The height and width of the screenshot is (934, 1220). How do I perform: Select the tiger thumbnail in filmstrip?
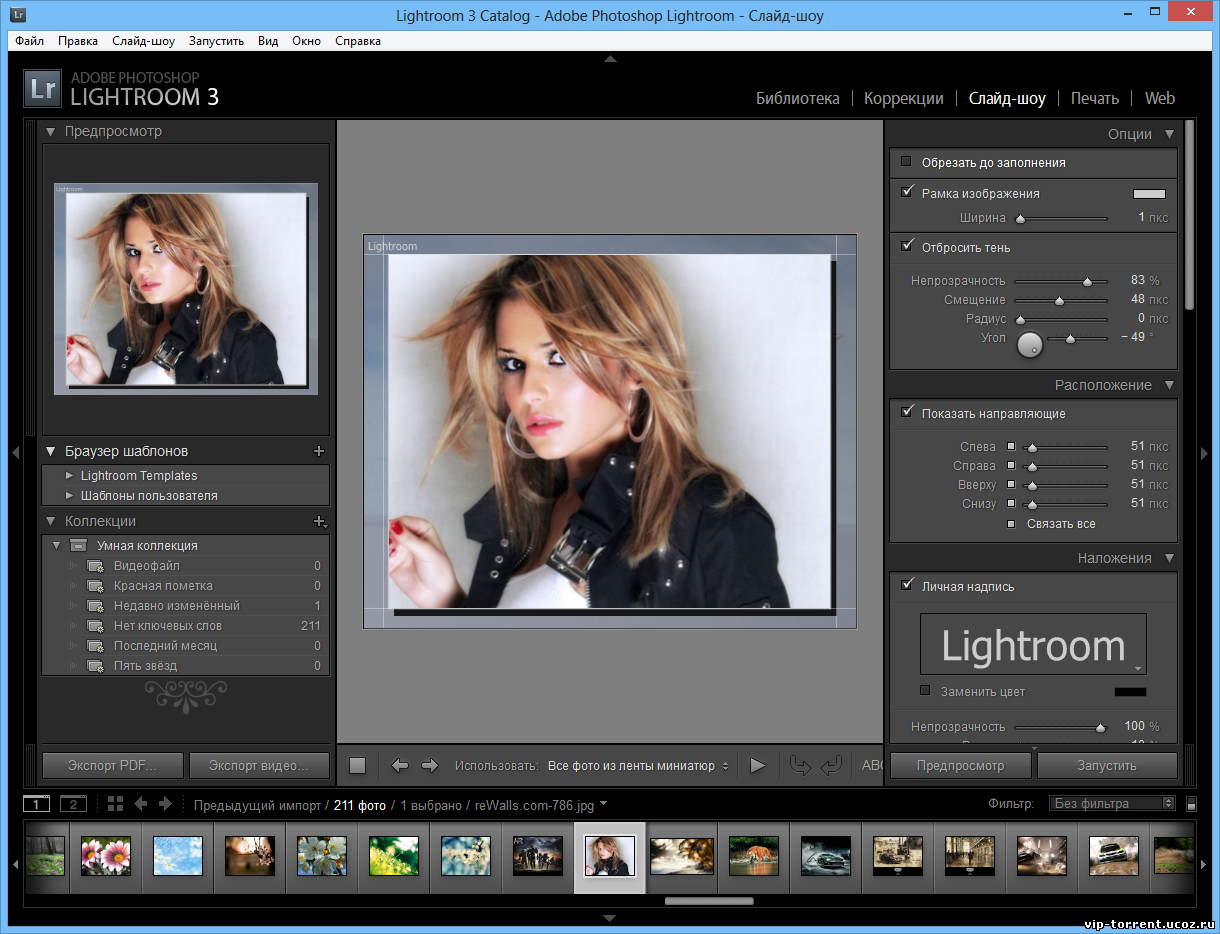(754, 857)
